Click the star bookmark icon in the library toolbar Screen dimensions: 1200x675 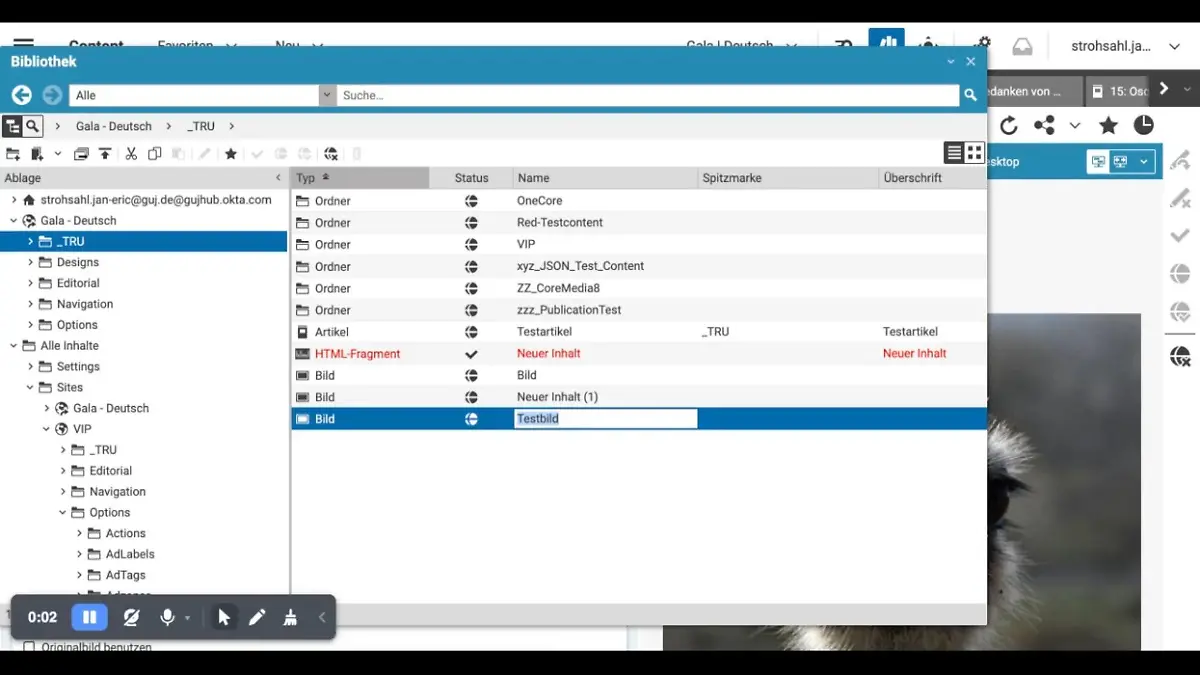click(231, 154)
